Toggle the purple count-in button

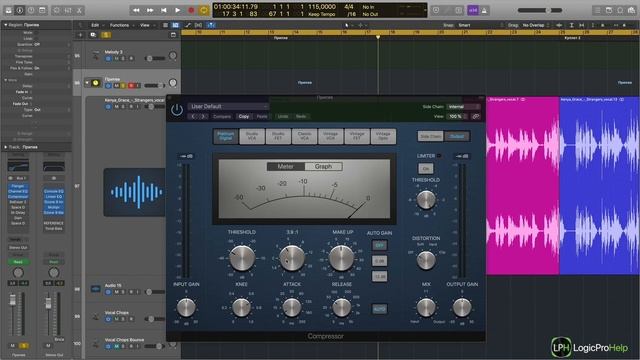tap(473, 10)
